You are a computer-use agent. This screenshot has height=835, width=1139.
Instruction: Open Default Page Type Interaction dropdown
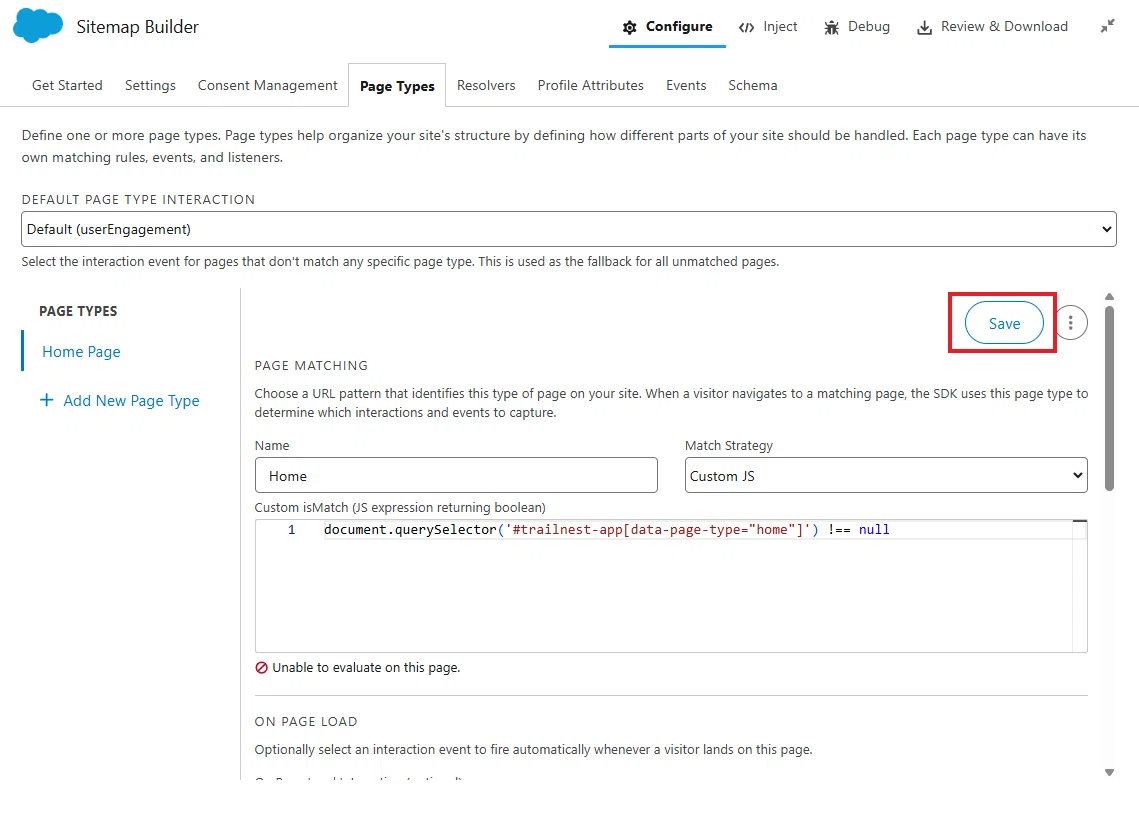point(569,229)
